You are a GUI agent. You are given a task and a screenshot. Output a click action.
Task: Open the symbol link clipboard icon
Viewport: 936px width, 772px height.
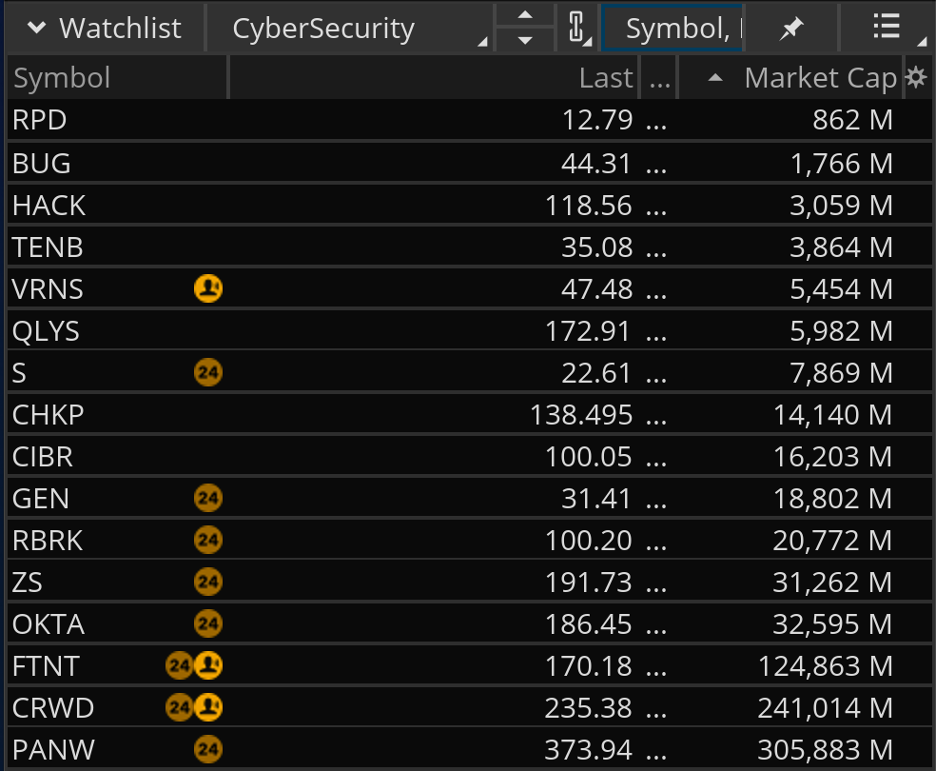point(577,27)
